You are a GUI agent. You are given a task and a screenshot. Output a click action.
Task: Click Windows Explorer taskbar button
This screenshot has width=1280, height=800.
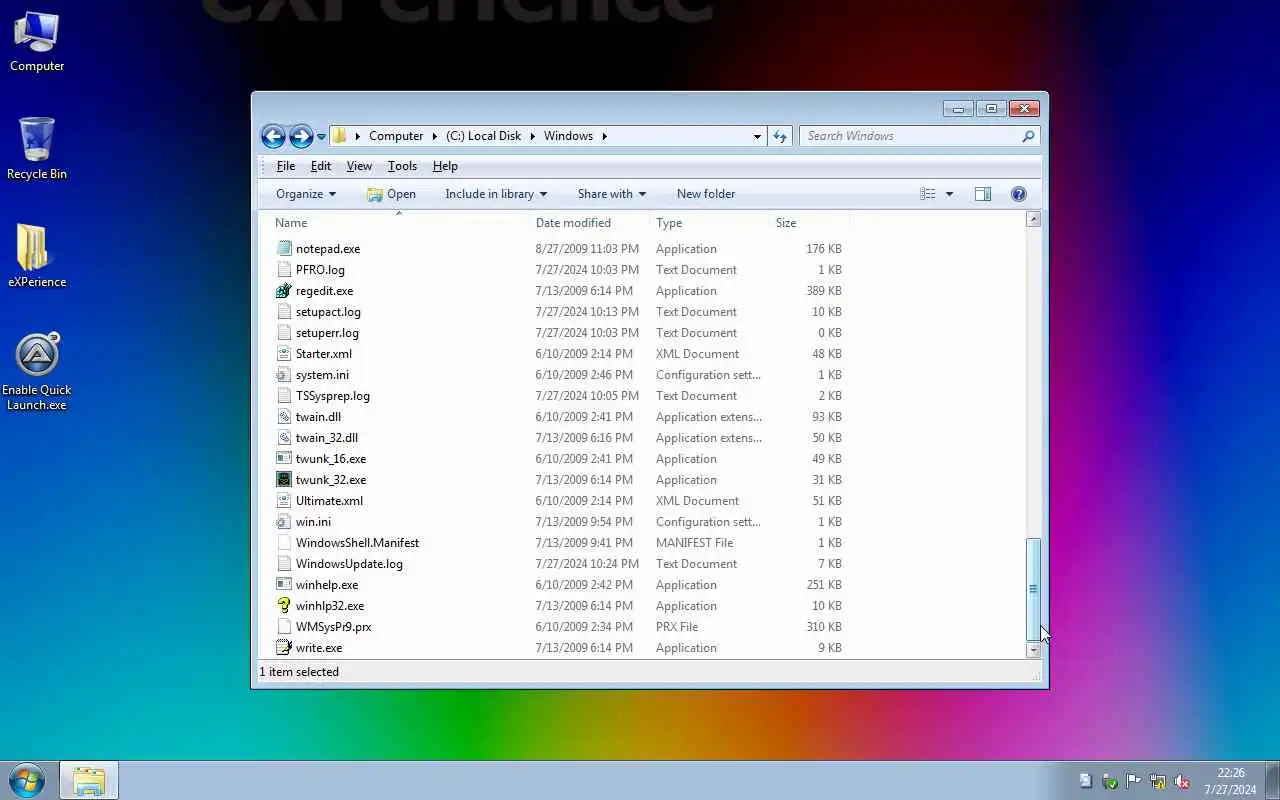pyautogui.click(x=89, y=780)
